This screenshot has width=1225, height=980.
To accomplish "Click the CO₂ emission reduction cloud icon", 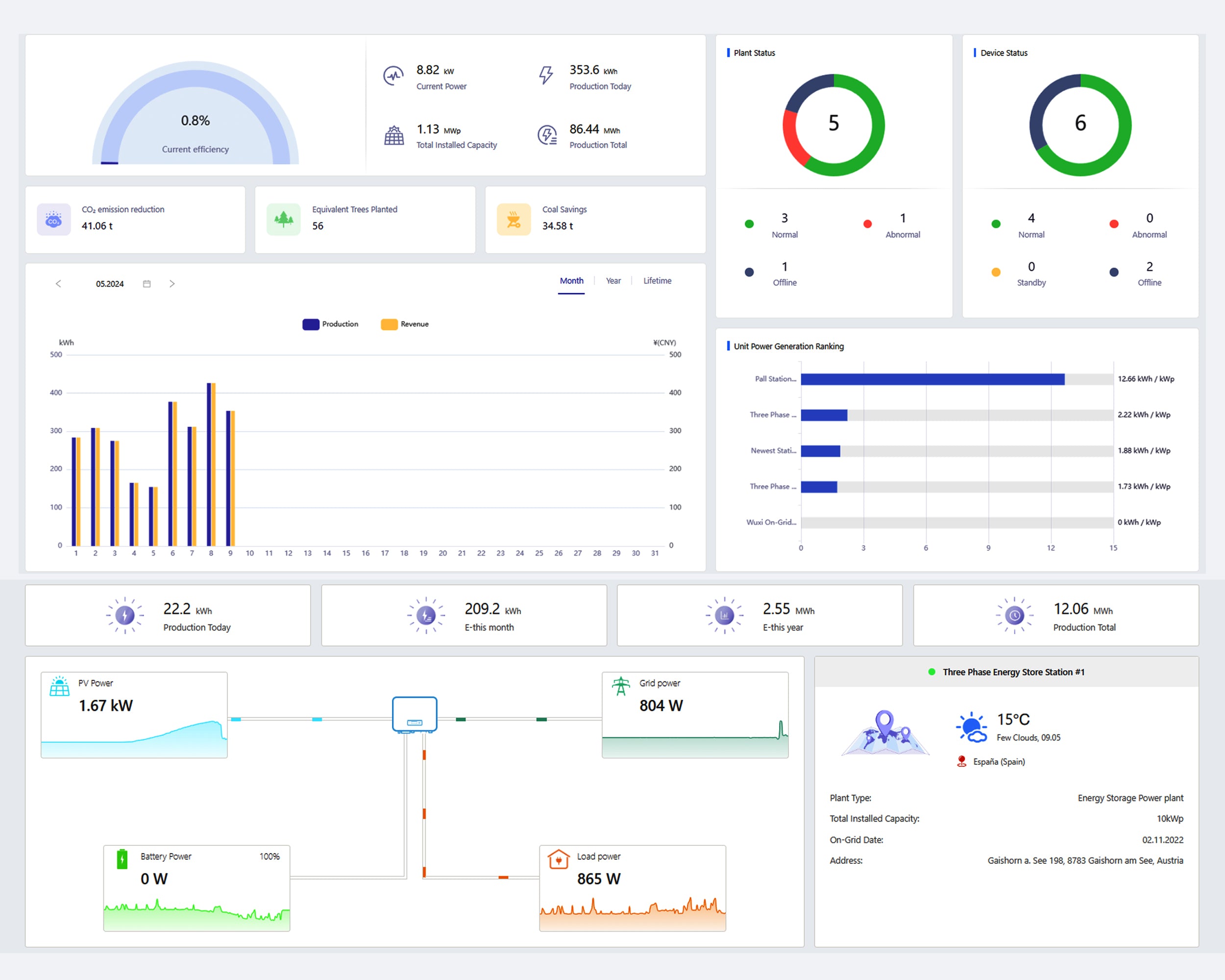I will [53, 220].
